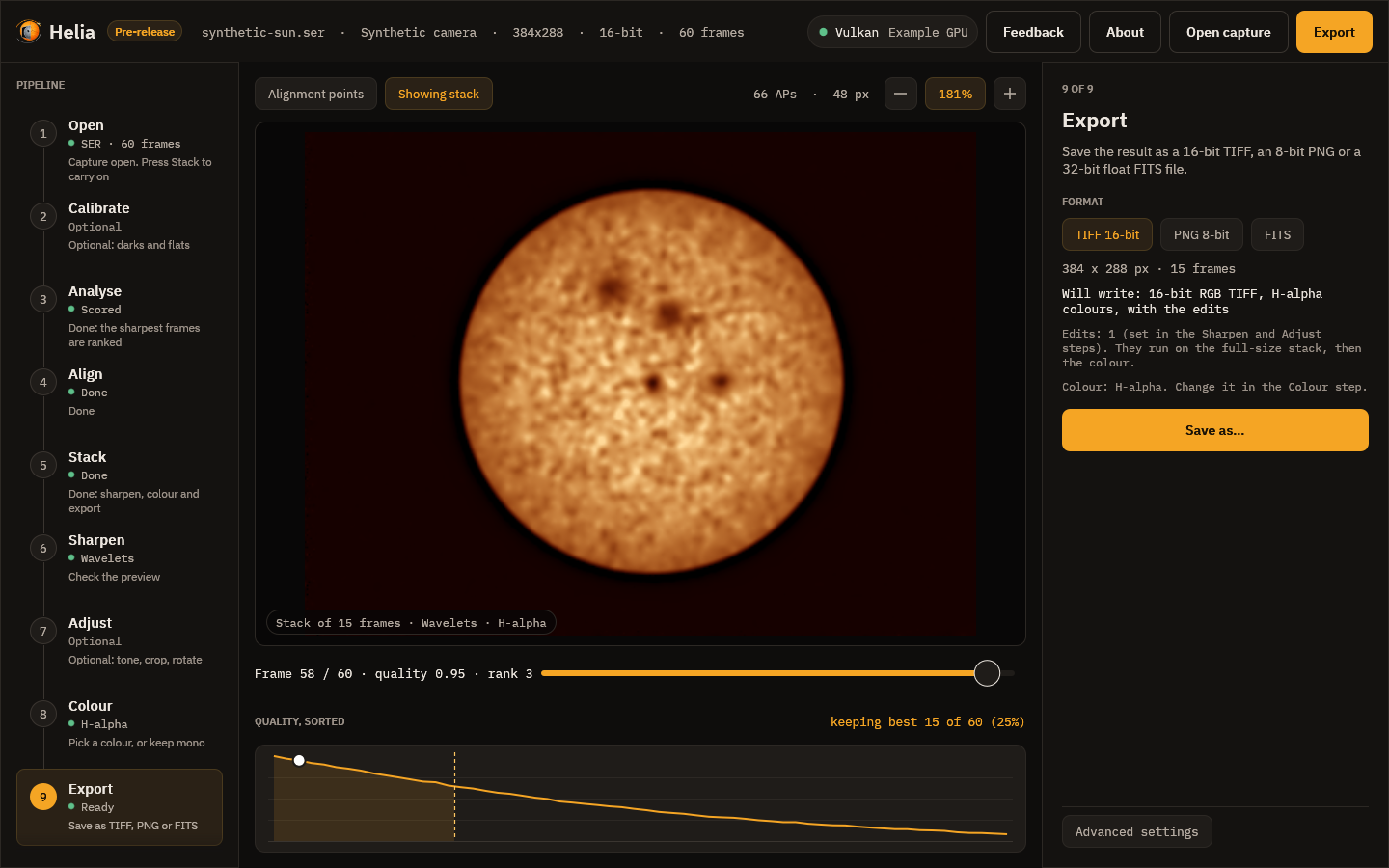Zoom in with the plus button
The height and width of the screenshot is (868, 1389).
pos(1010,94)
